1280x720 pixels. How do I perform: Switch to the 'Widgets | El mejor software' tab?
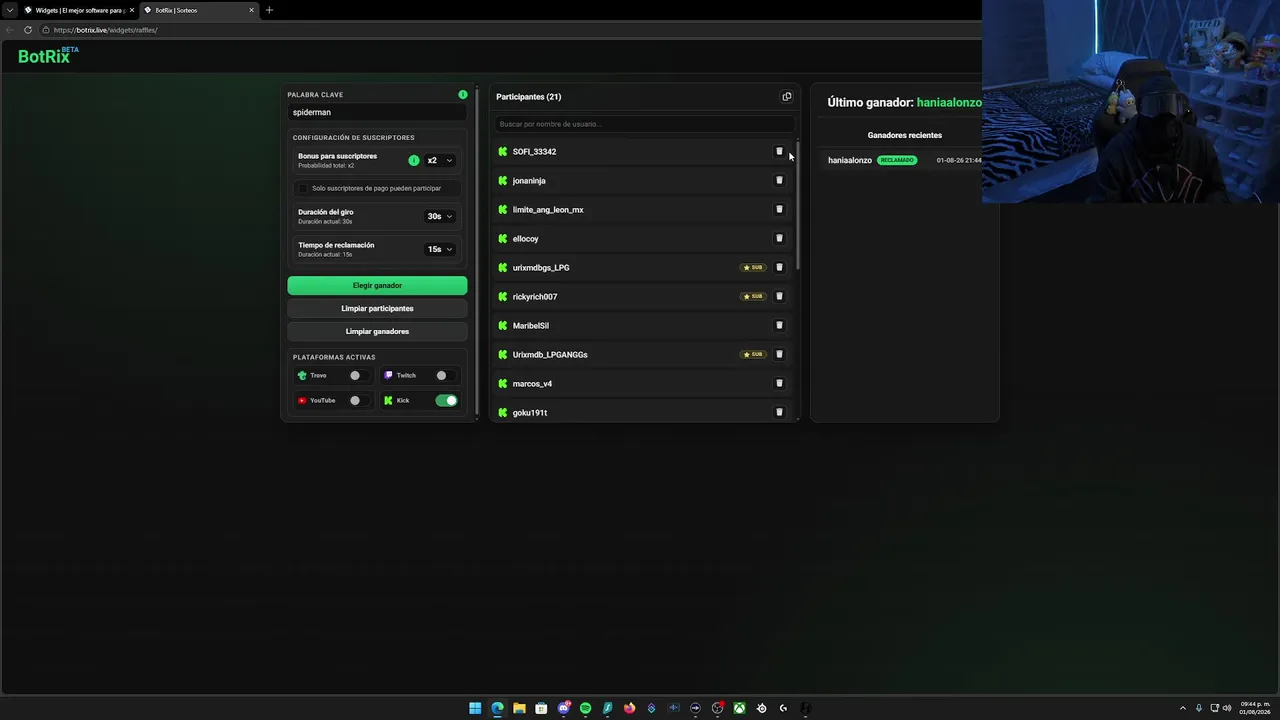[x=78, y=10]
